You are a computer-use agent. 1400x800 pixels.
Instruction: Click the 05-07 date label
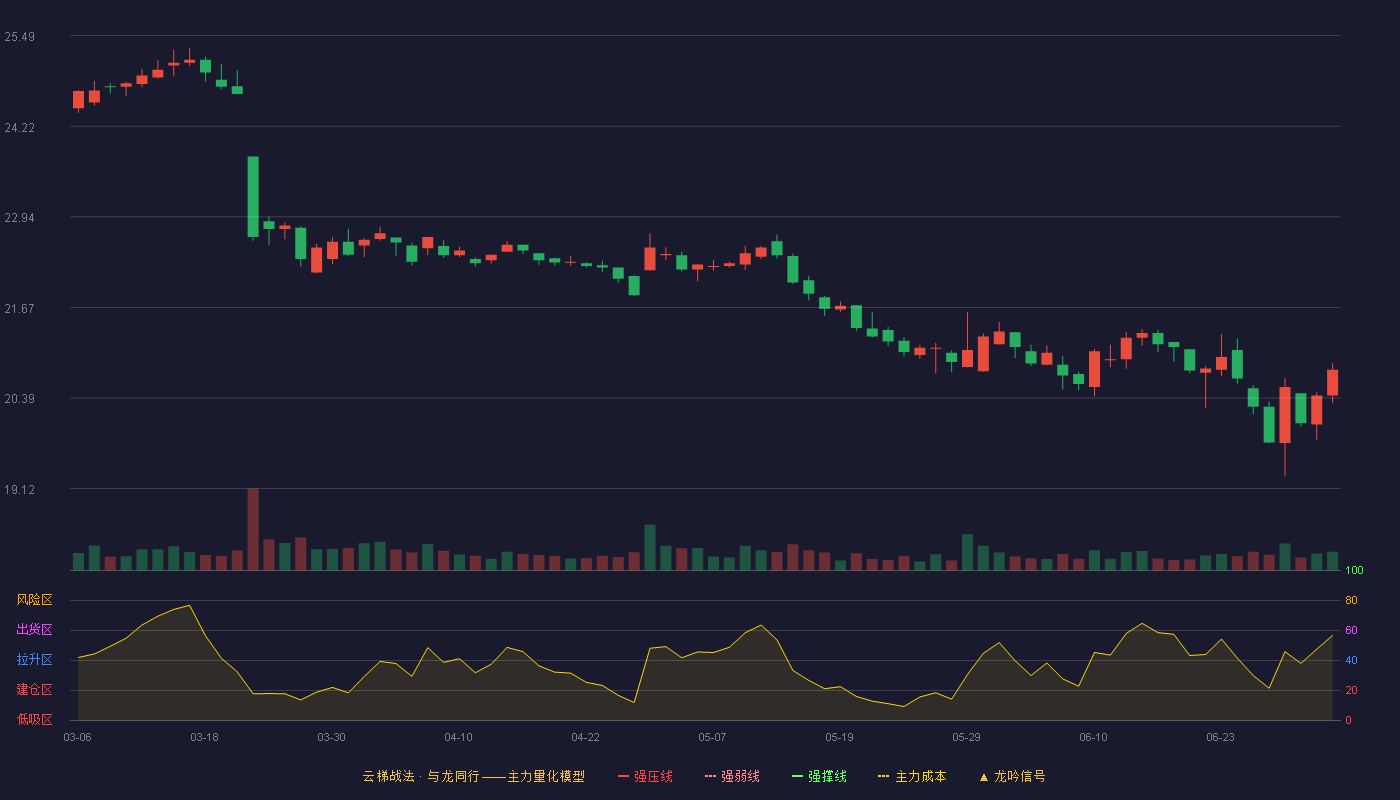coord(712,737)
